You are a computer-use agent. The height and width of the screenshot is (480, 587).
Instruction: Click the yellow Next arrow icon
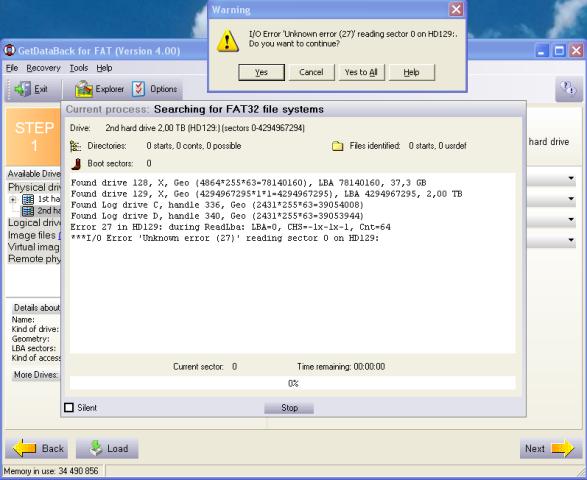click(x=563, y=448)
